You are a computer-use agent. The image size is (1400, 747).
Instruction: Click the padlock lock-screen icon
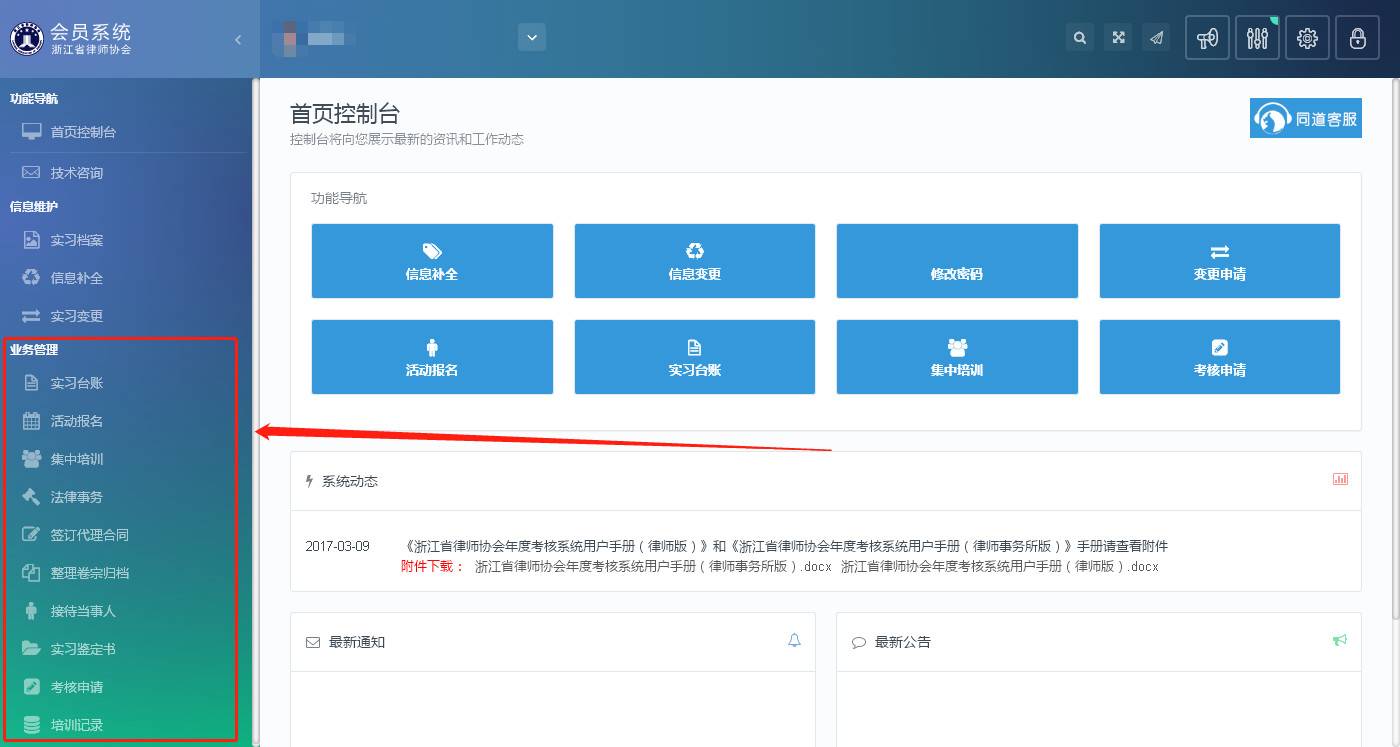[x=1357, y=39]
